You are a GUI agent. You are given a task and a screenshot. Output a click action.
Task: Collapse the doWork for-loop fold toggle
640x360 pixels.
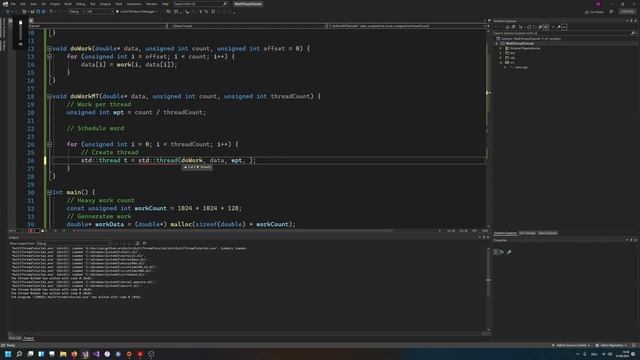pos(49,57)
